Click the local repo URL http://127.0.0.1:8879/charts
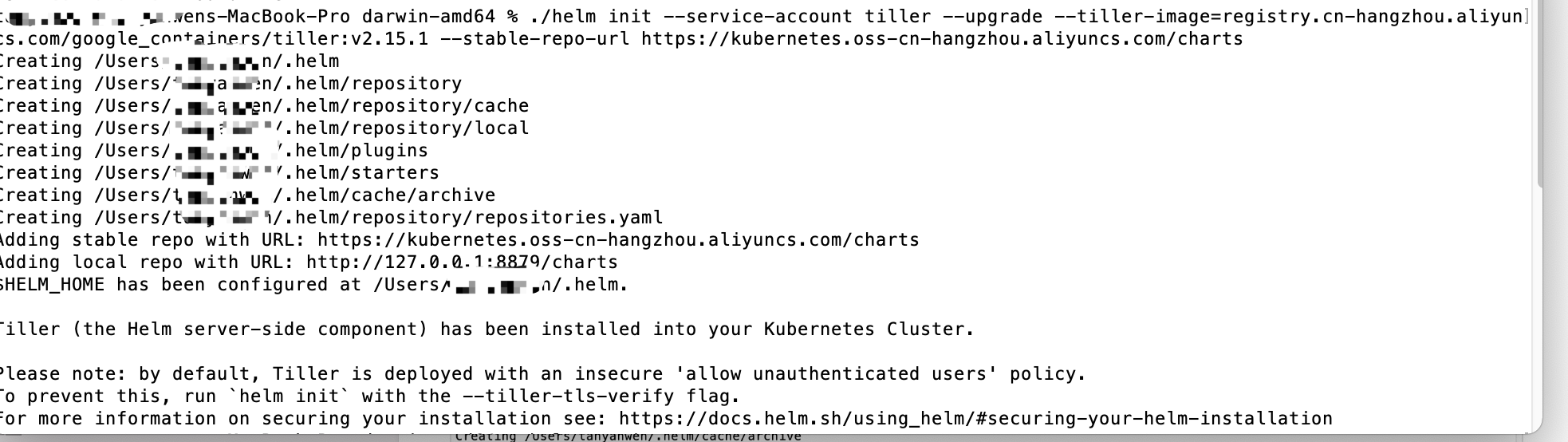Viewport: 1568px width, 442px height. tap(462, 262)
